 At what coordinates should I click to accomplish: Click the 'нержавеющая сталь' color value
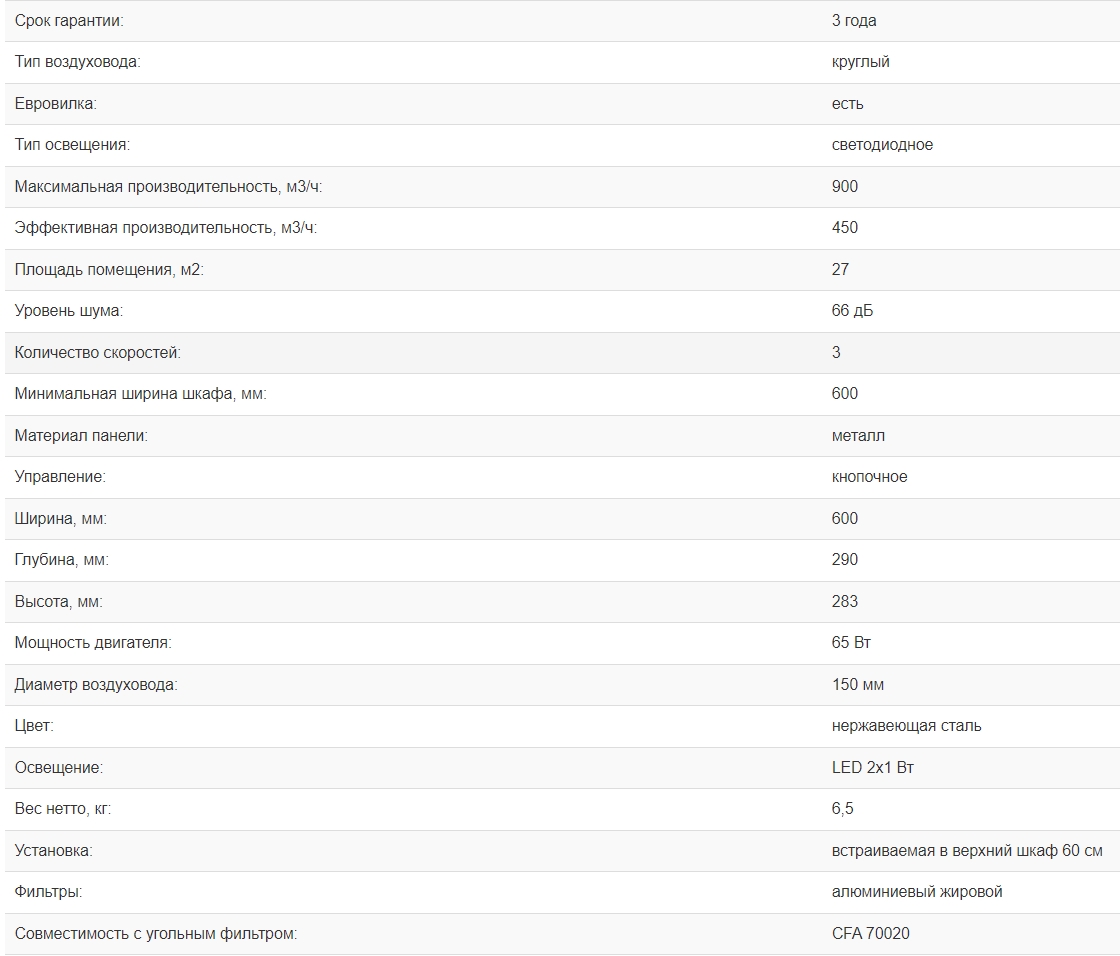tap(906, 726)
